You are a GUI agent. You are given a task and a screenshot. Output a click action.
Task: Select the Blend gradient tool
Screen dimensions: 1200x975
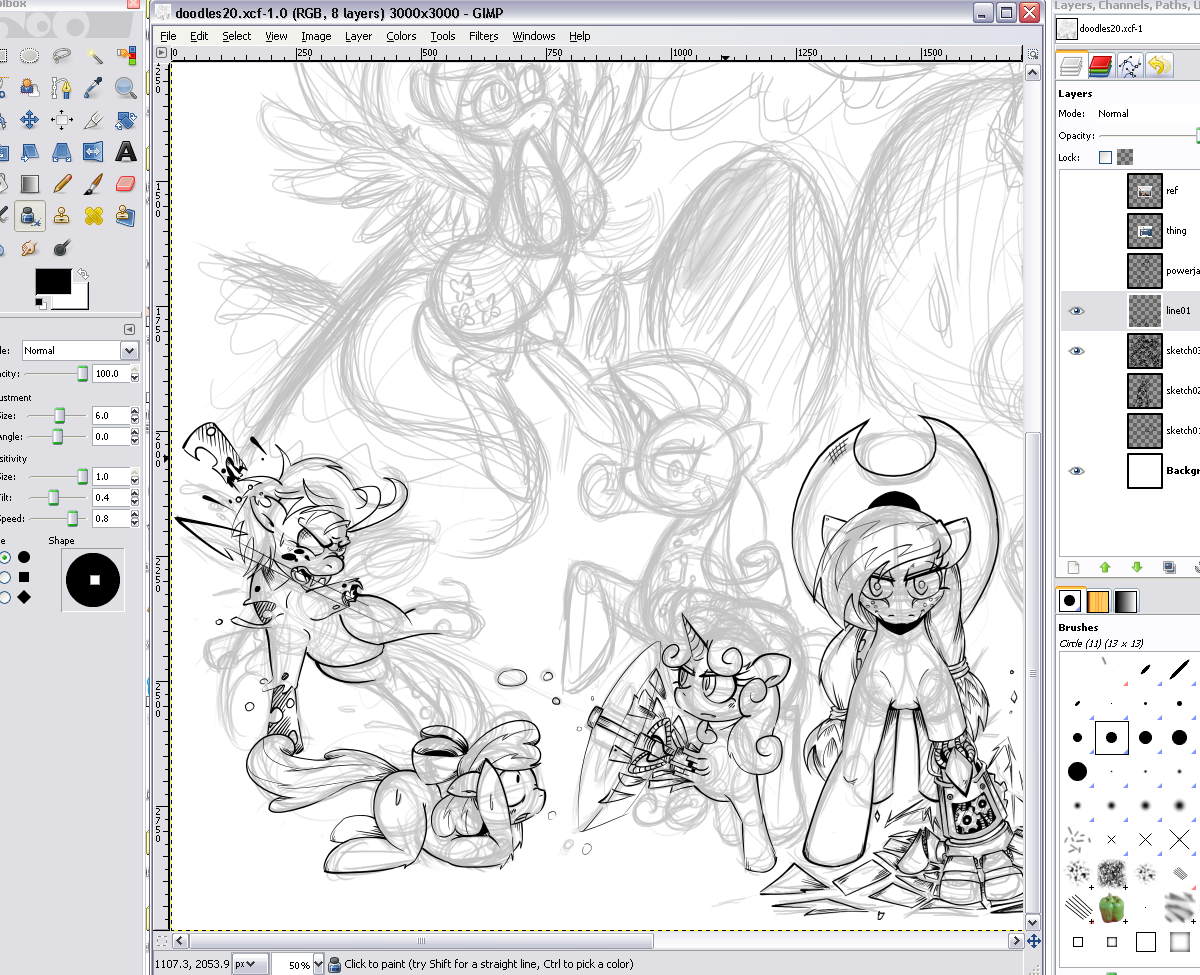pyautogui.click(x=30, y=184)
